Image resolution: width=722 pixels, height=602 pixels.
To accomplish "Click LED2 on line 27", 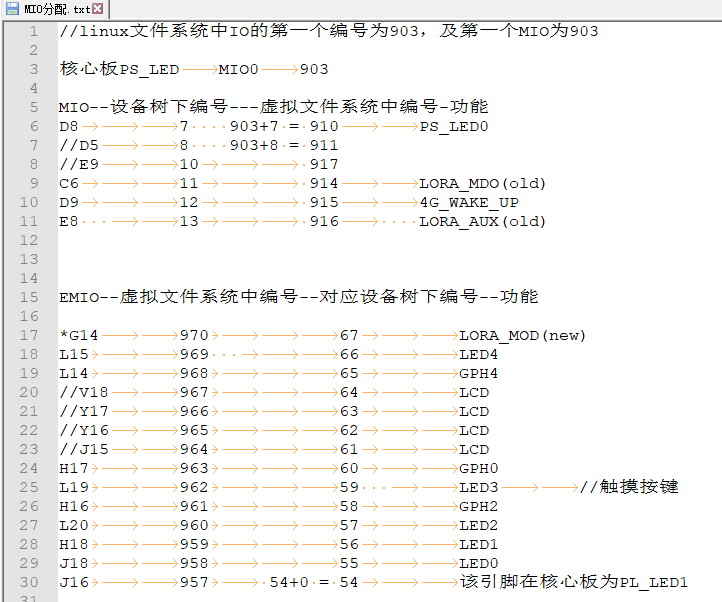I will pyautogui.click(x=478, y=526).
